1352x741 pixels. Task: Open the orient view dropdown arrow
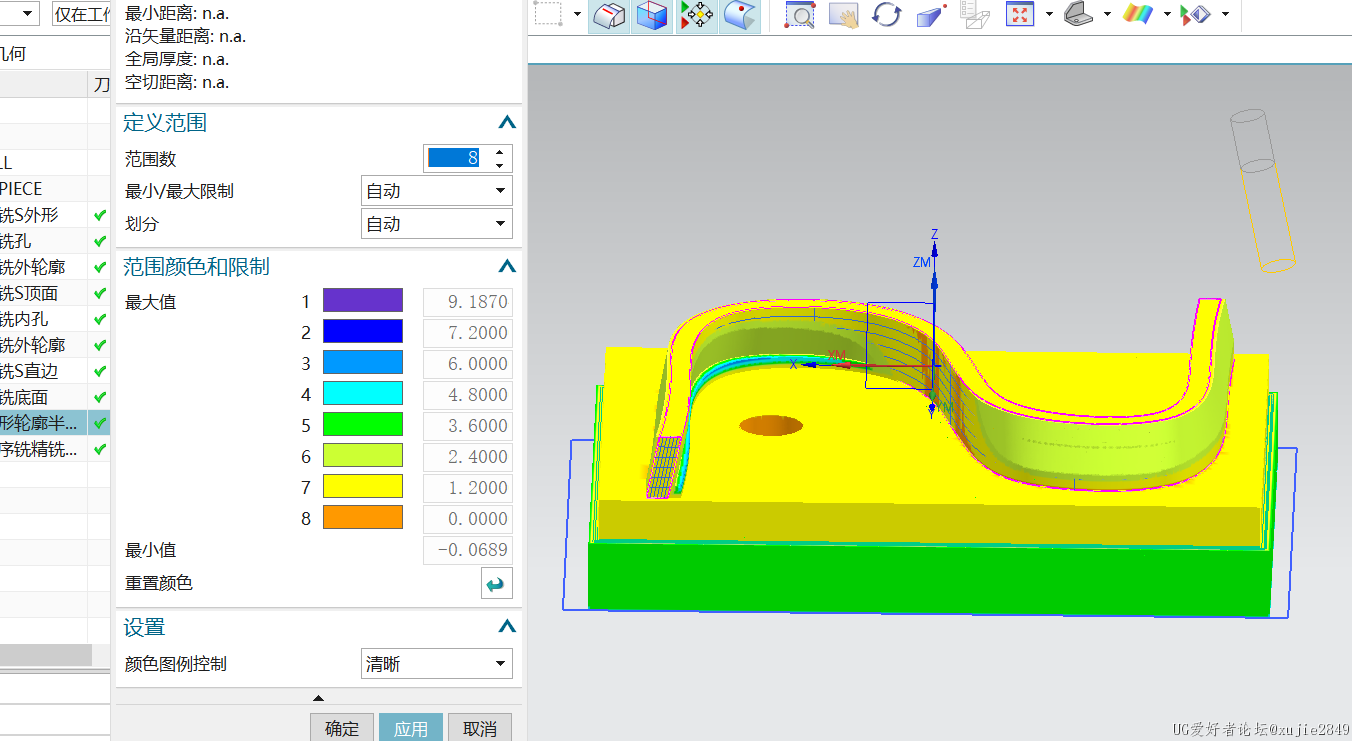point(1107,15)
